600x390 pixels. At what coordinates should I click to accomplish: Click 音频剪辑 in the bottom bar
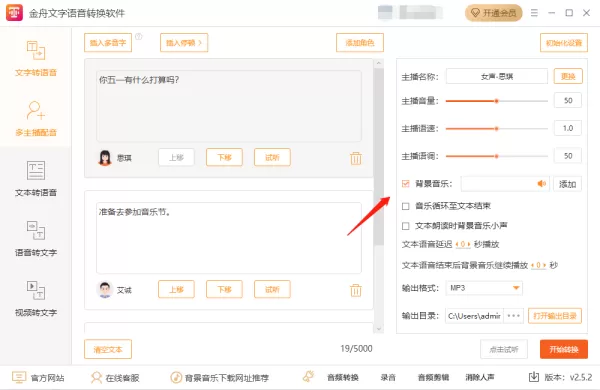click(x=434, y=378)
